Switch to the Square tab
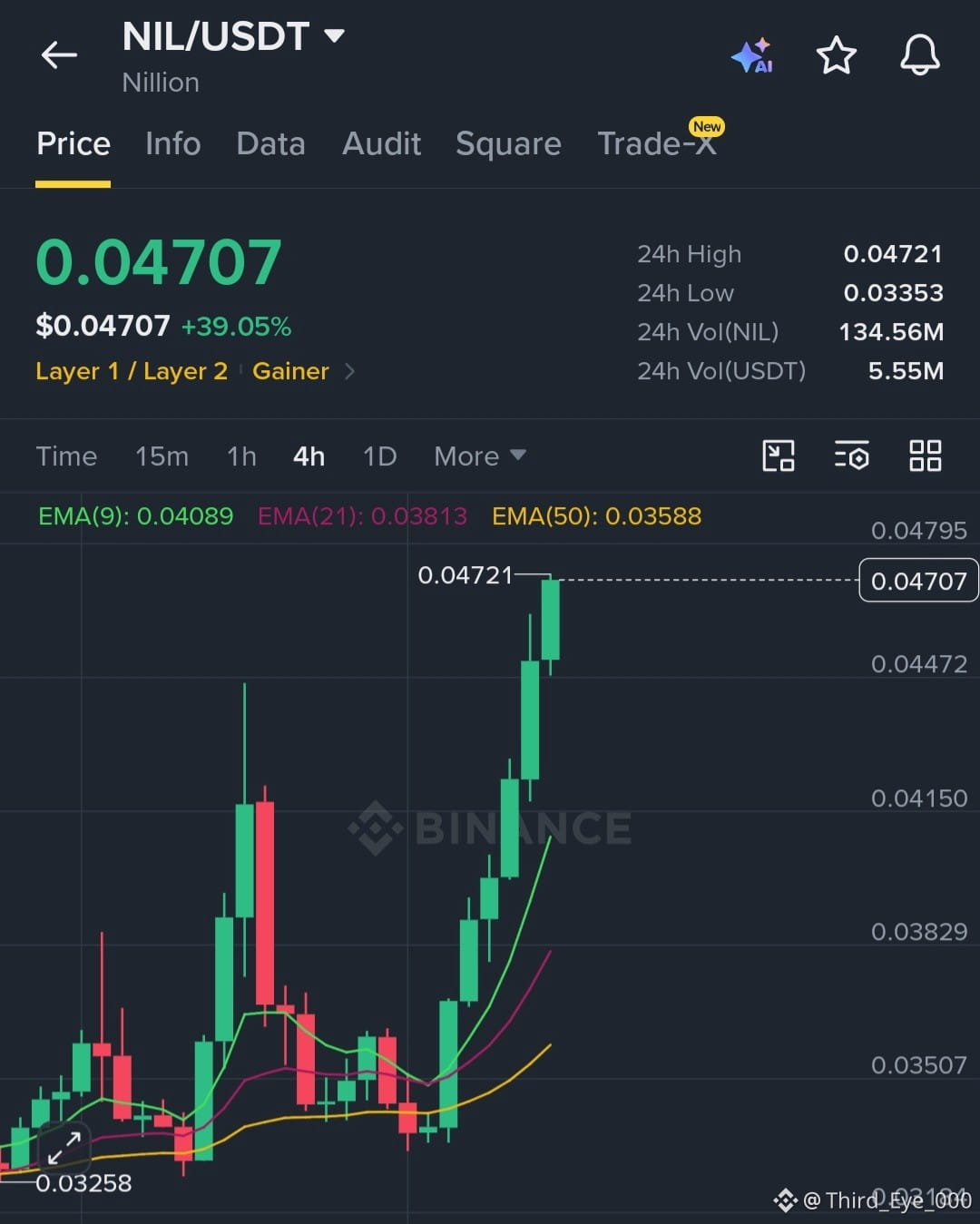The width and height of the screenshot is (980, 1224). pos(508,143)
